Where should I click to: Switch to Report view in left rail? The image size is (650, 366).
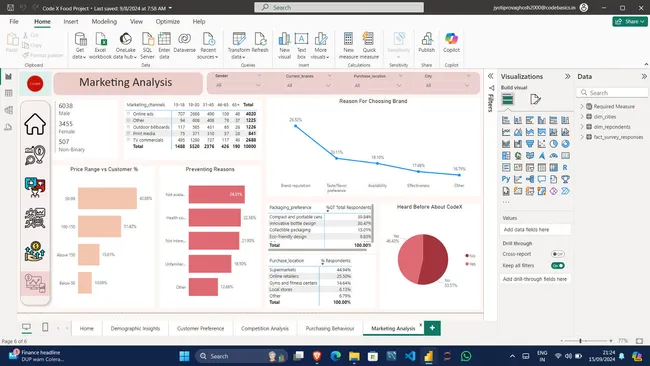[x=8, y=77]
